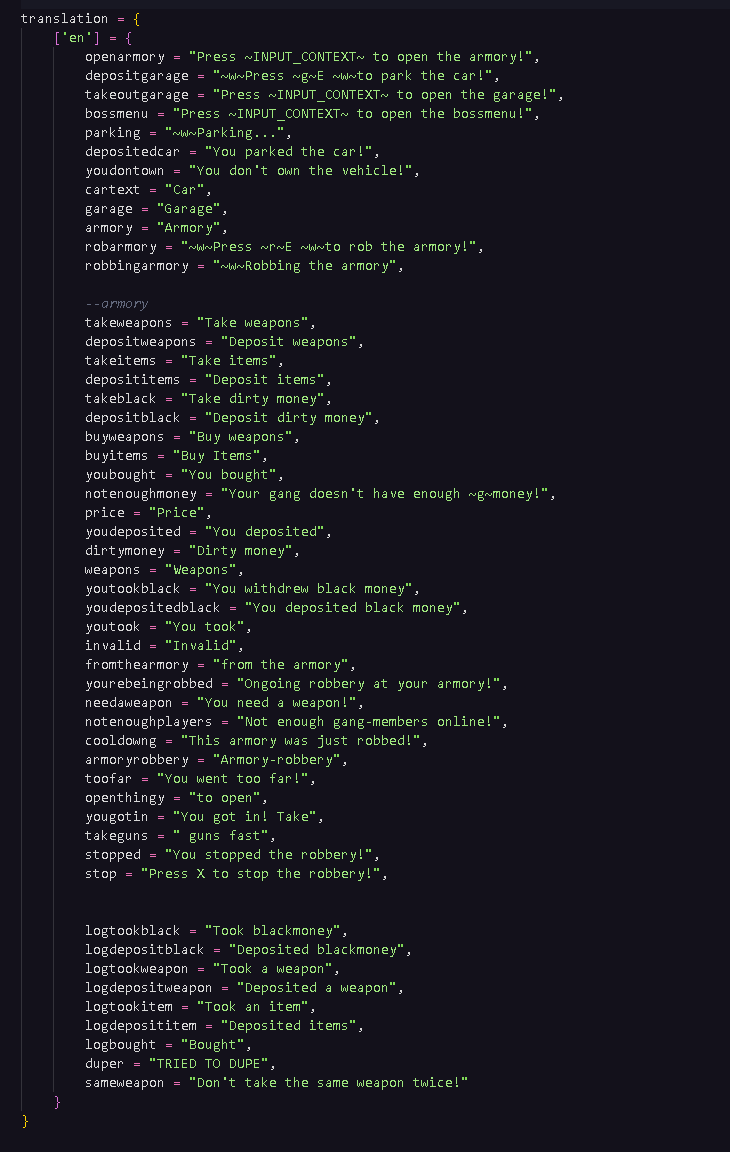The width and height of the screenshot is (730, 1152).
Task: Click the last closing brace
Action: [26, 1121]
